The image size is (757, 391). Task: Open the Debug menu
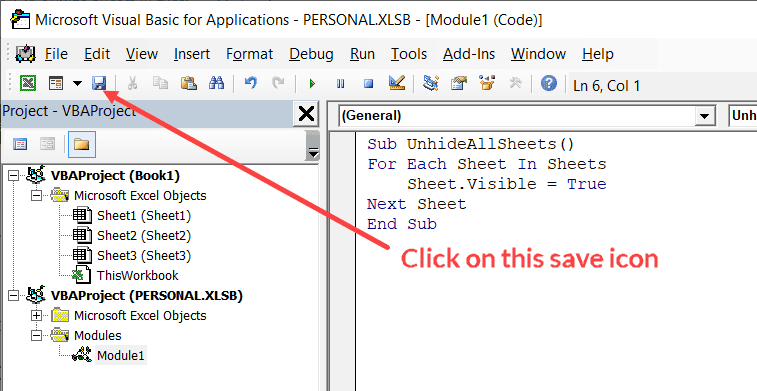coord(311,54)
